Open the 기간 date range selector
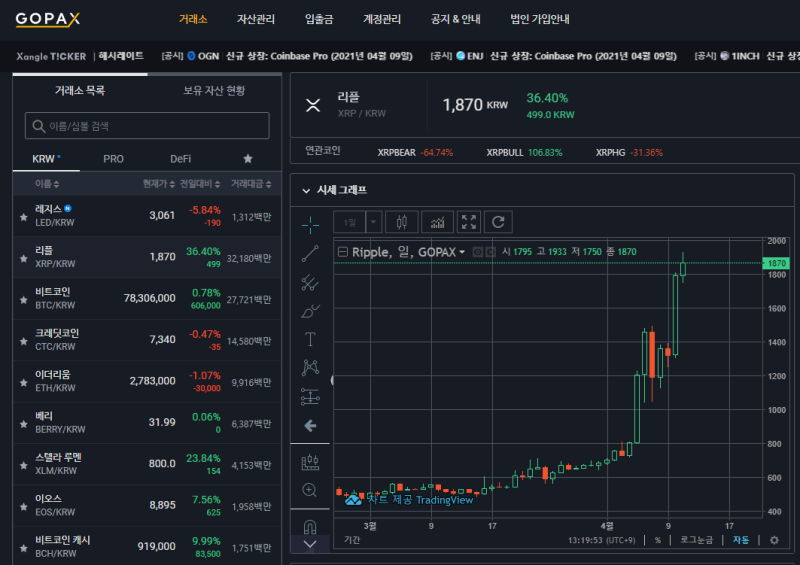 (352, 540)
